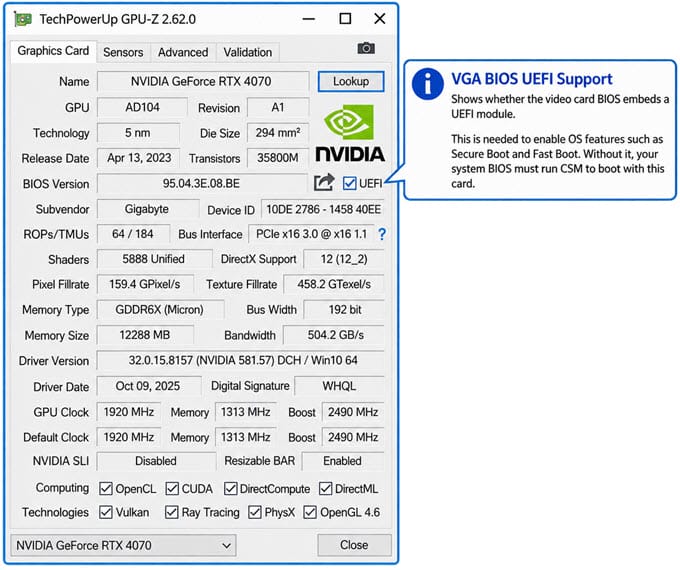Toggle the Vulkan checkbox

pos(106,512)
